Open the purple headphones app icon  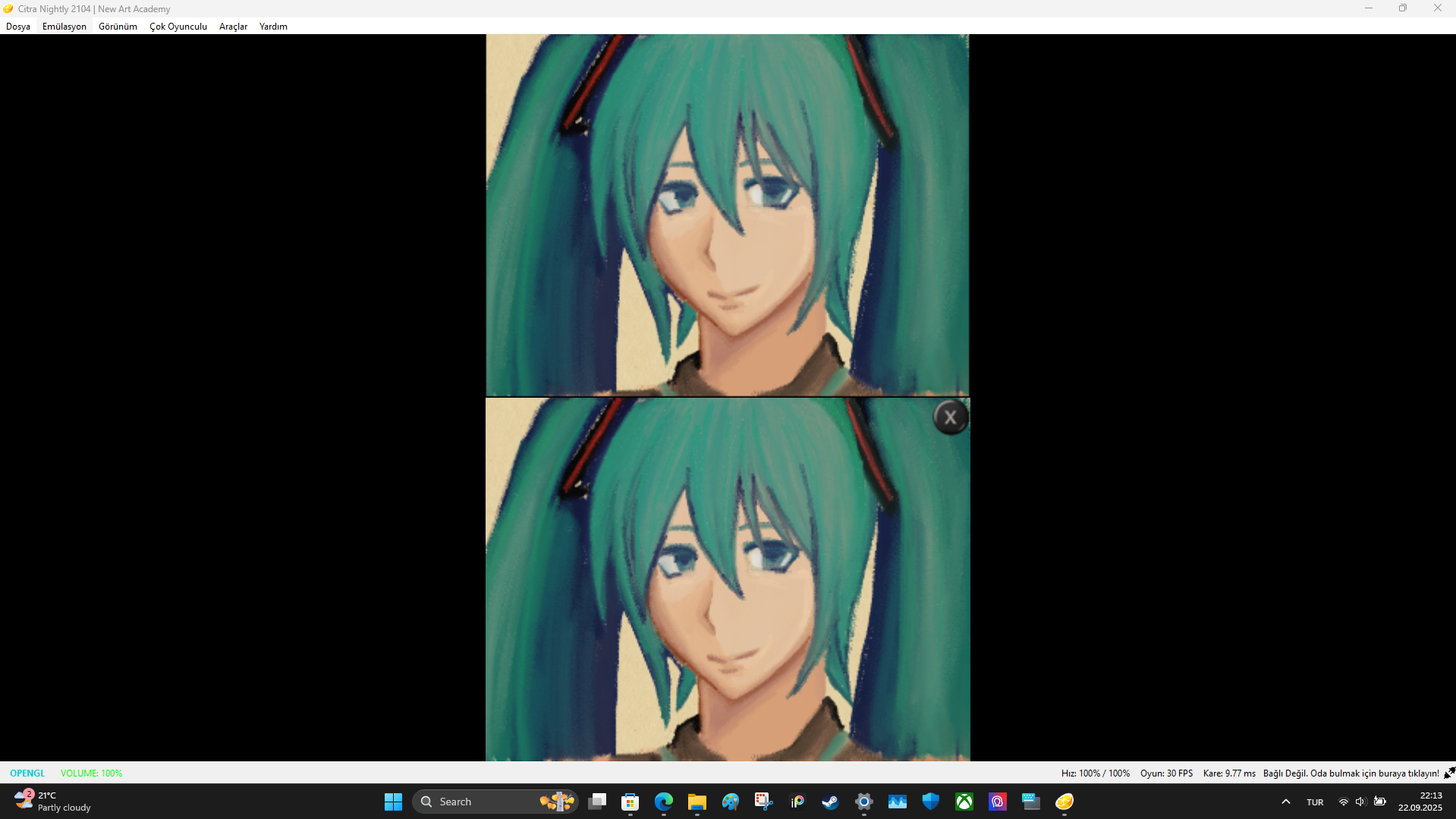coord(998,802)
